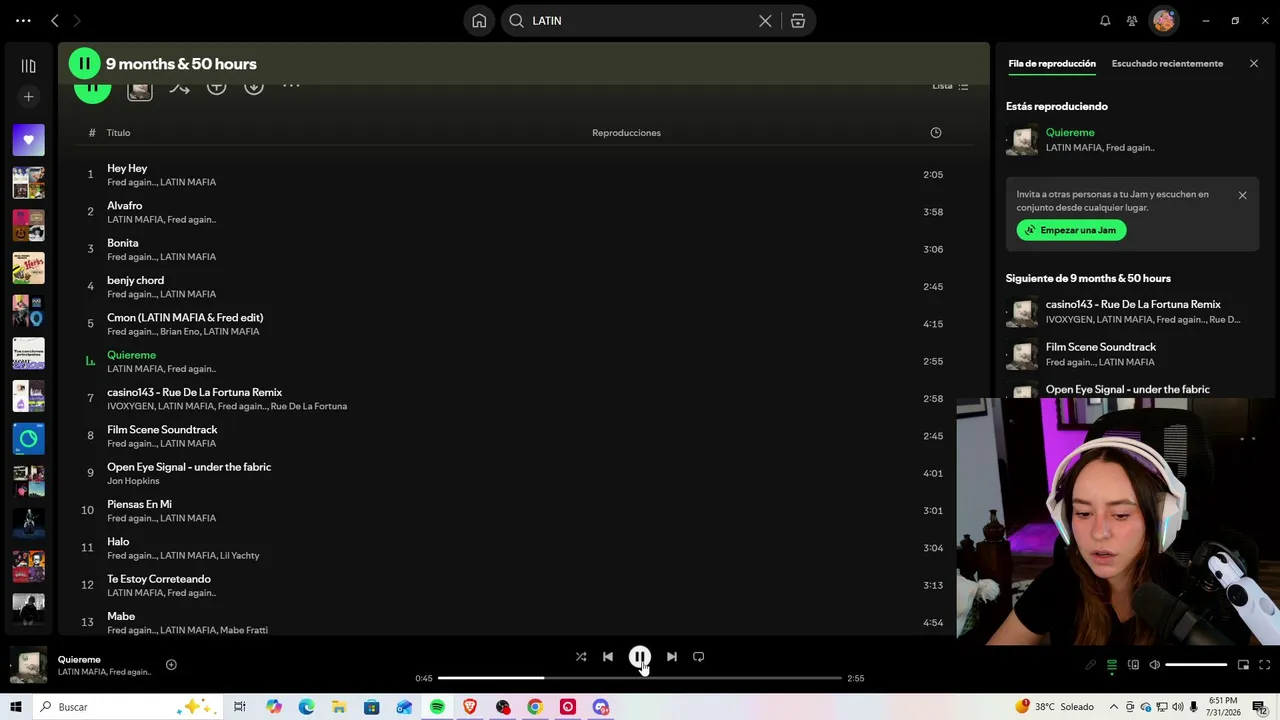Image resolution: width=1280 pixels, height=720 pixels.
Task: Go to Spotify Home
Action: point(479,21)
